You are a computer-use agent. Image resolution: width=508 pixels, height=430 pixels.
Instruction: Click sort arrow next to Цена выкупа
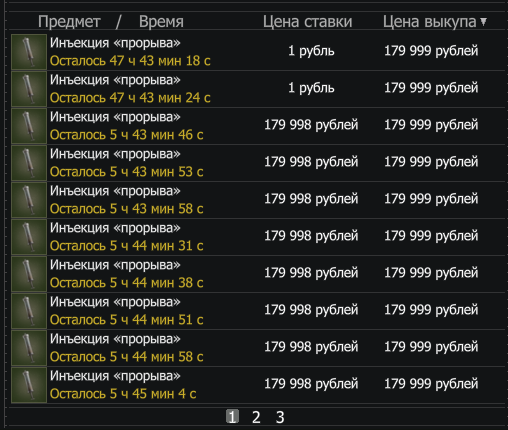pyautogui.click(x=483, y=22)
